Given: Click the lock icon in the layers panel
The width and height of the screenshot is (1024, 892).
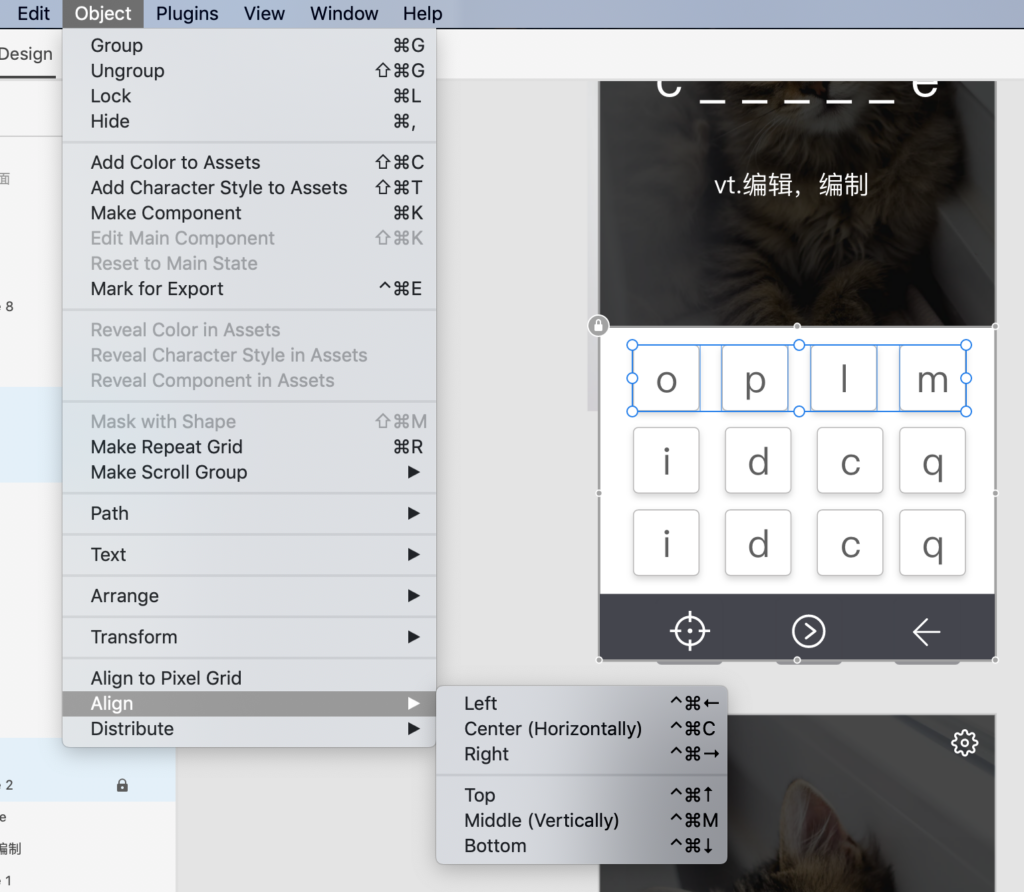Looking at the screenshot, I should 122,786.
